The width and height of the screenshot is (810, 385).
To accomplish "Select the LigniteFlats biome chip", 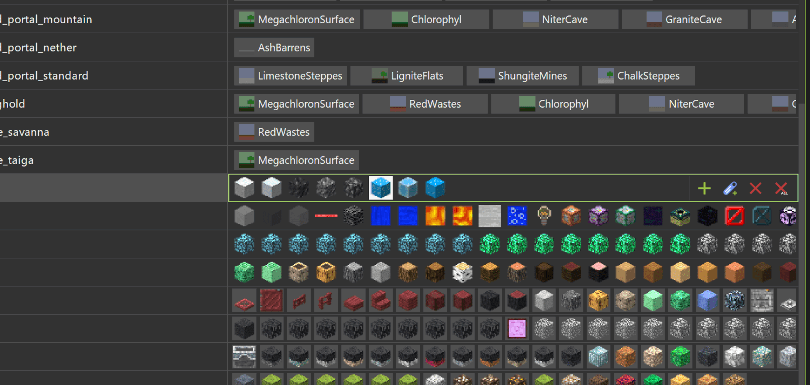I will tap(407, 76).
